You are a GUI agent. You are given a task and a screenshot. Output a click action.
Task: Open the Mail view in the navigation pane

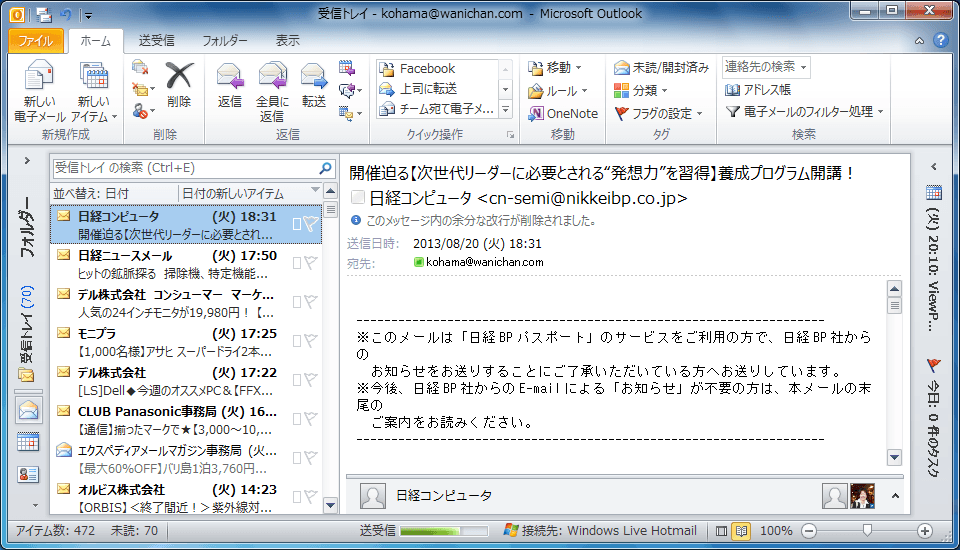(28, 410)
